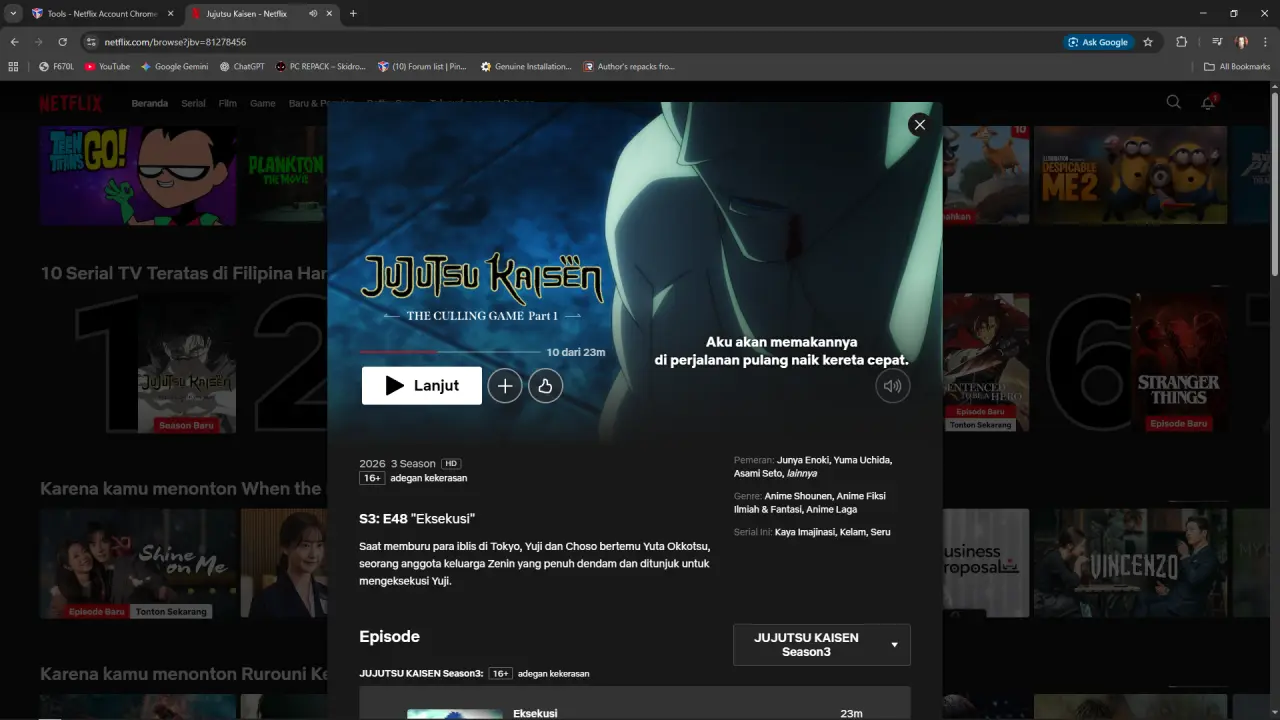Open Film in Netflix navigation
Image resolution: width=1280 pixels, height=720 pixels.
(x=228, y=103)
